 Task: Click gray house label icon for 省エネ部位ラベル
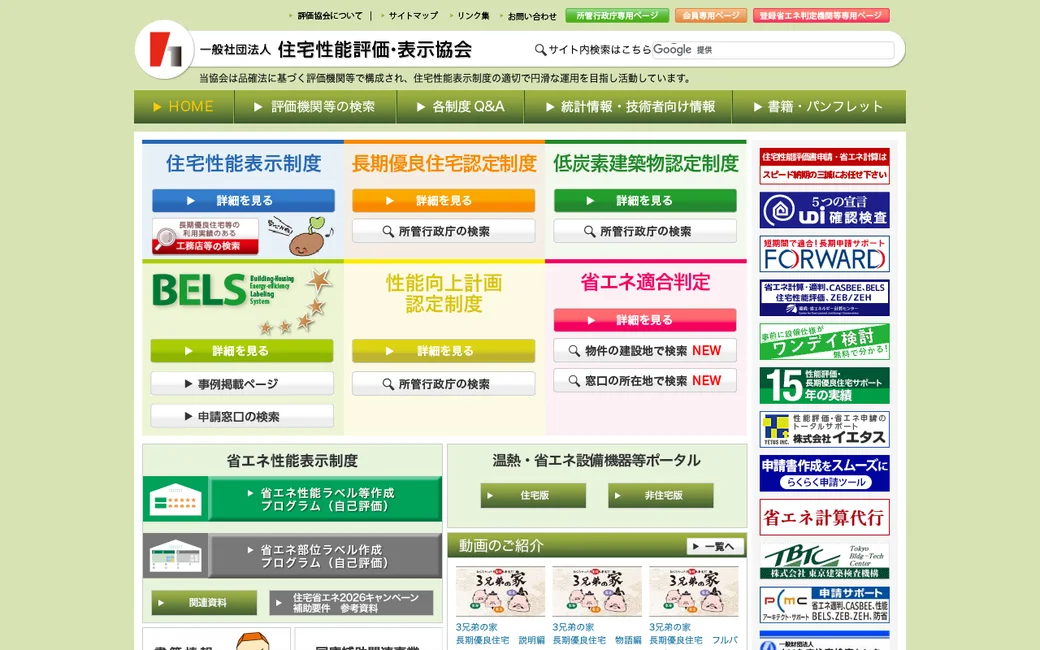(176, 555)
